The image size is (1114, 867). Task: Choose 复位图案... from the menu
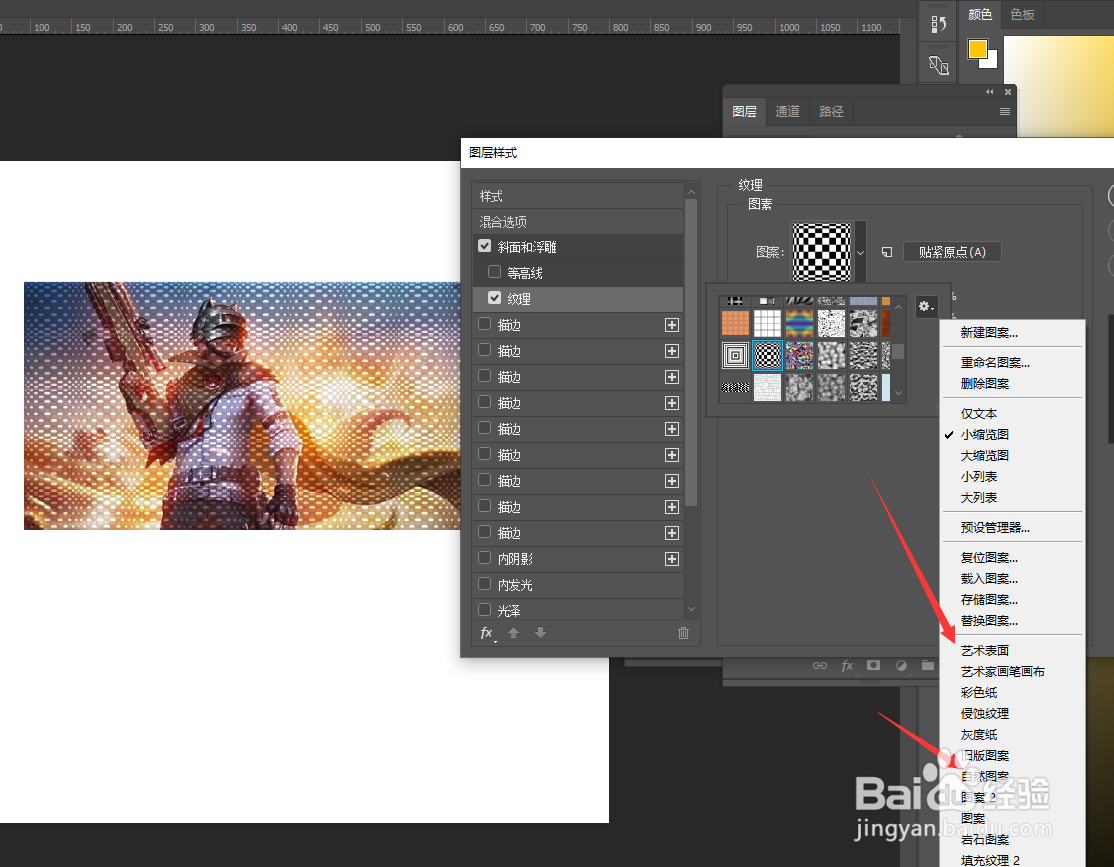(989, 558)
